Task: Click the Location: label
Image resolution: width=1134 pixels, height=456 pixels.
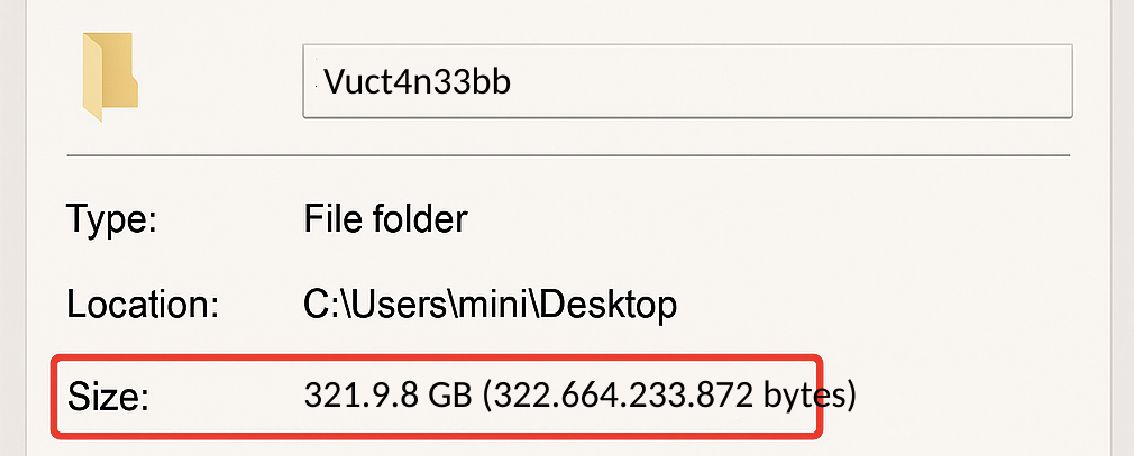Action: tap(142, 304)
